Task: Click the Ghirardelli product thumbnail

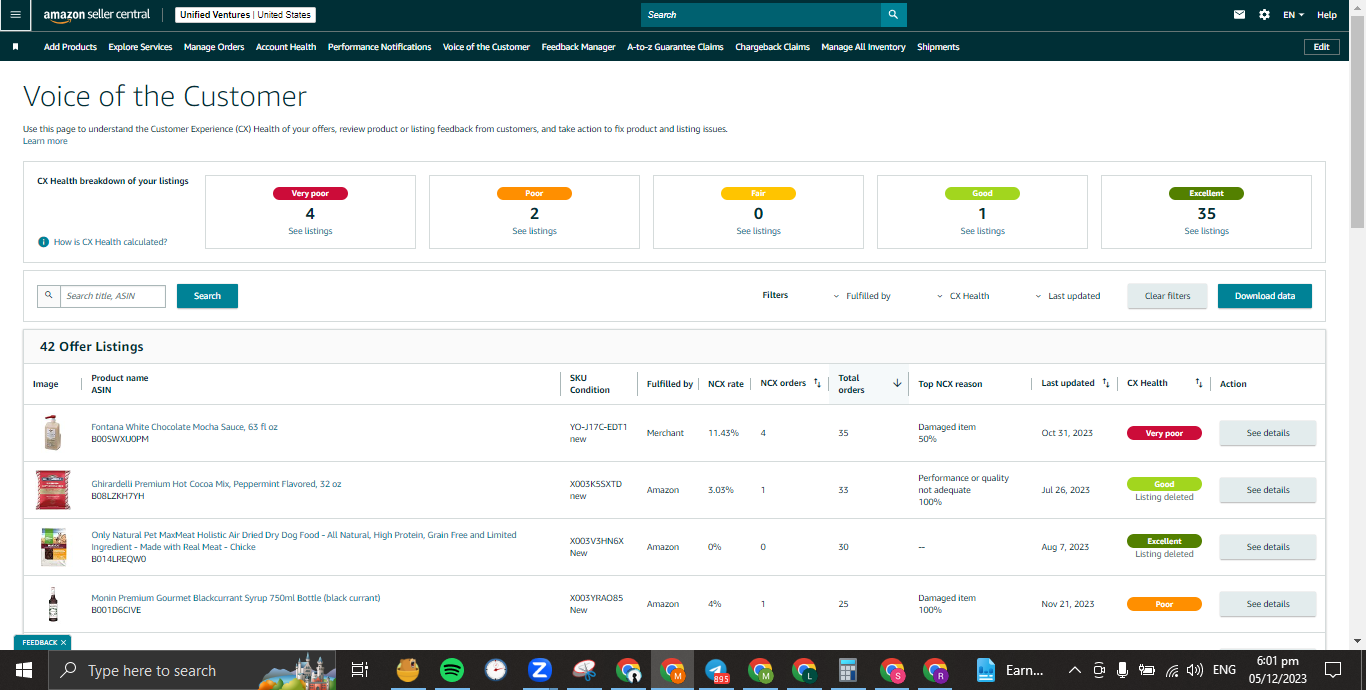Action: click(x=53, y=490)
